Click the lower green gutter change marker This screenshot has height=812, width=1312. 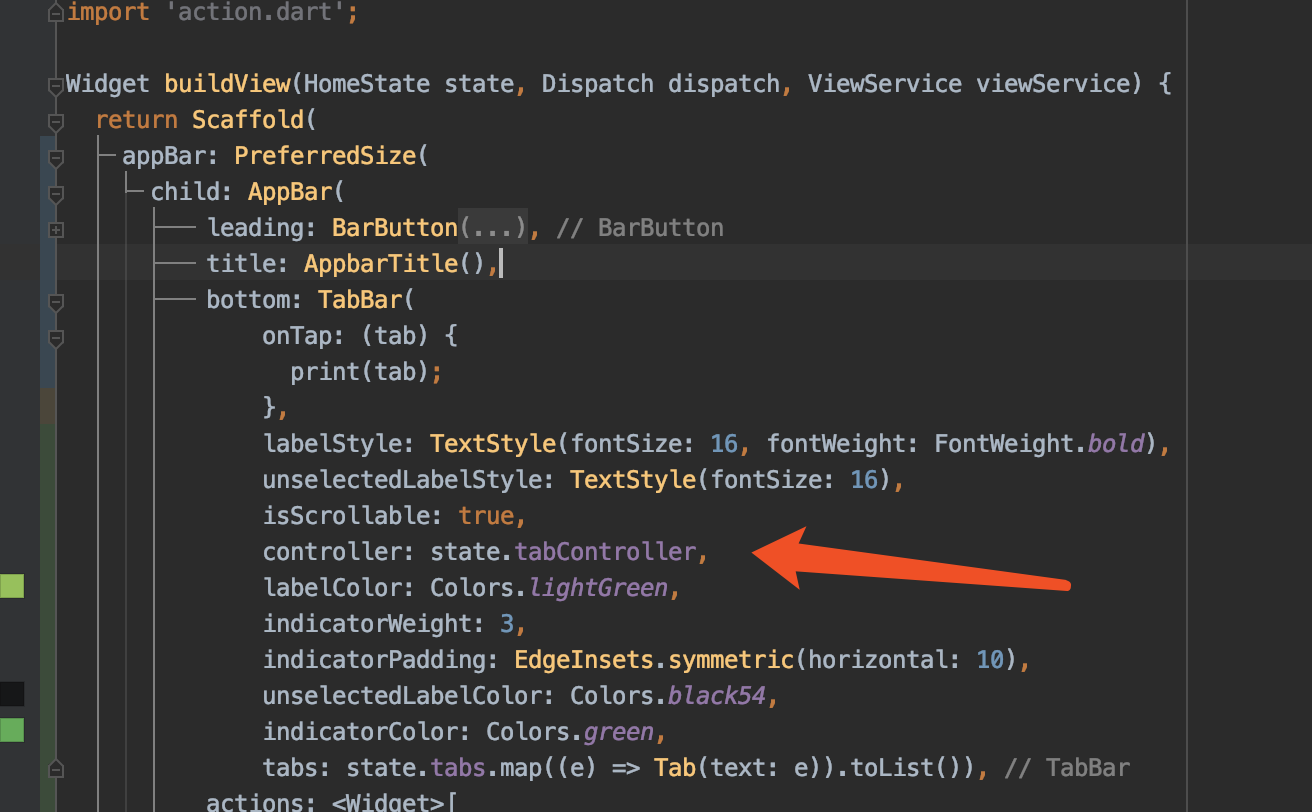[x=12, y=731]
